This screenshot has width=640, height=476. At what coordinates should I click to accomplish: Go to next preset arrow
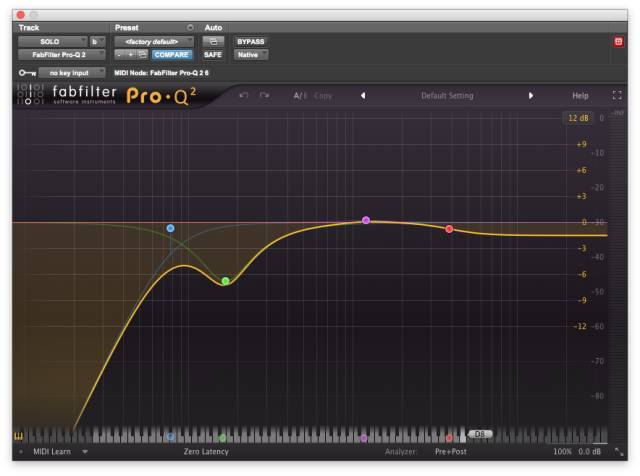click(531, 96)
